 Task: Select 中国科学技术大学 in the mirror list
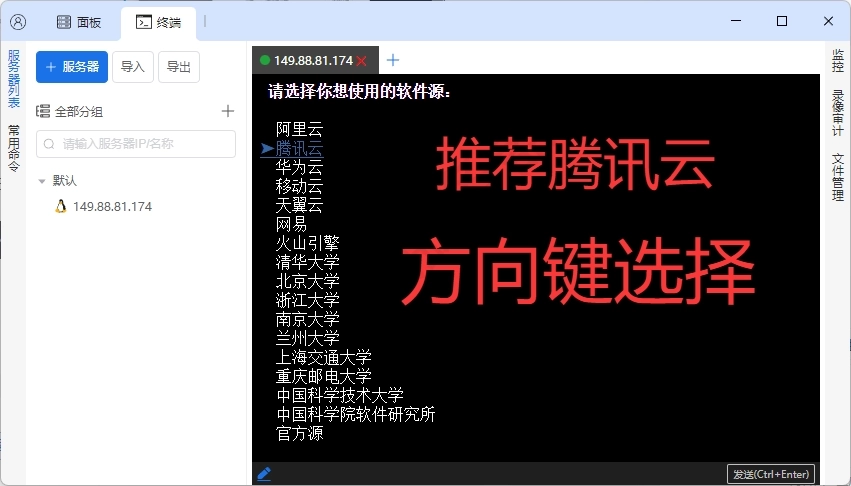click(x=340, y=395)
